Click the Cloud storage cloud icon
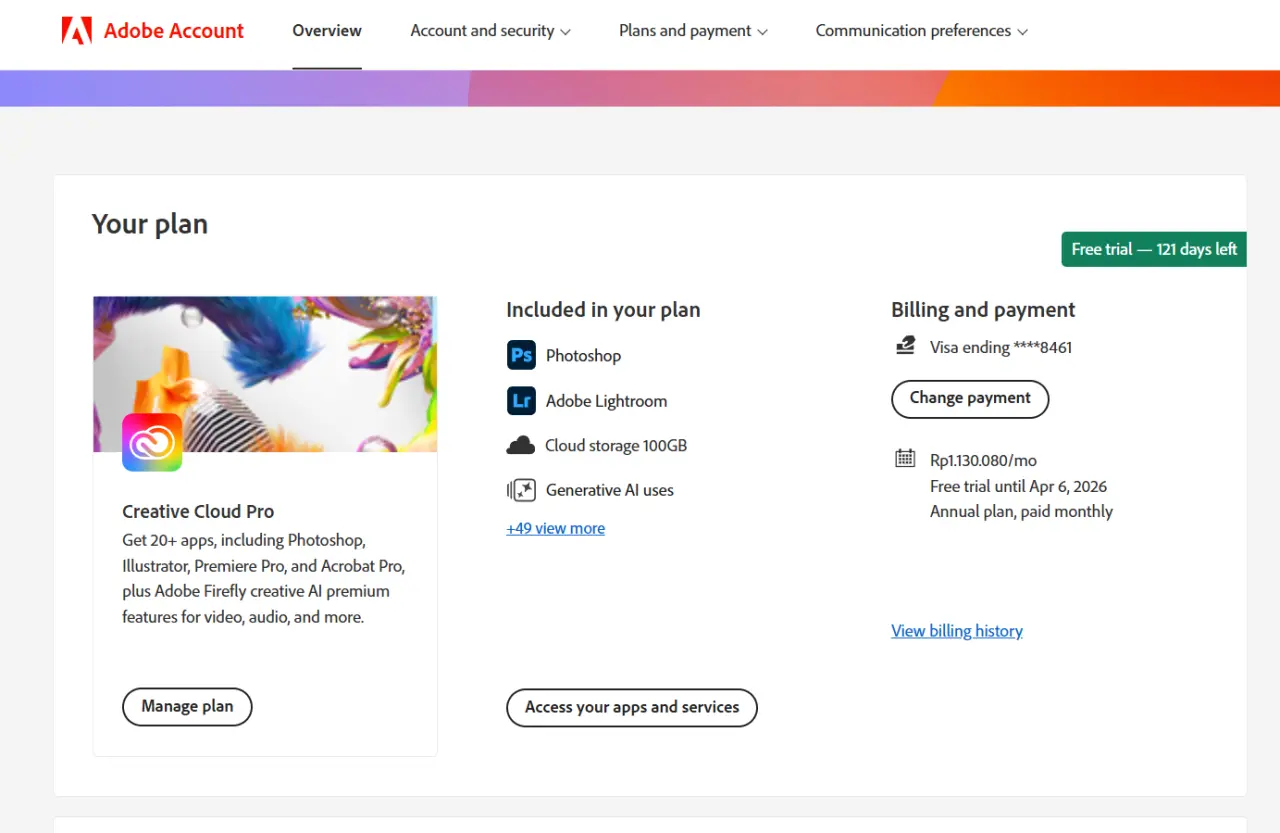The height and width of the screenshot is (833, 1280). [x=521, y=446]
